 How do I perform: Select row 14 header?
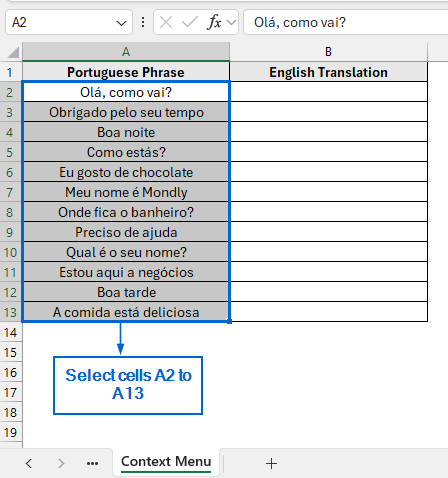[x=11, y=332]
